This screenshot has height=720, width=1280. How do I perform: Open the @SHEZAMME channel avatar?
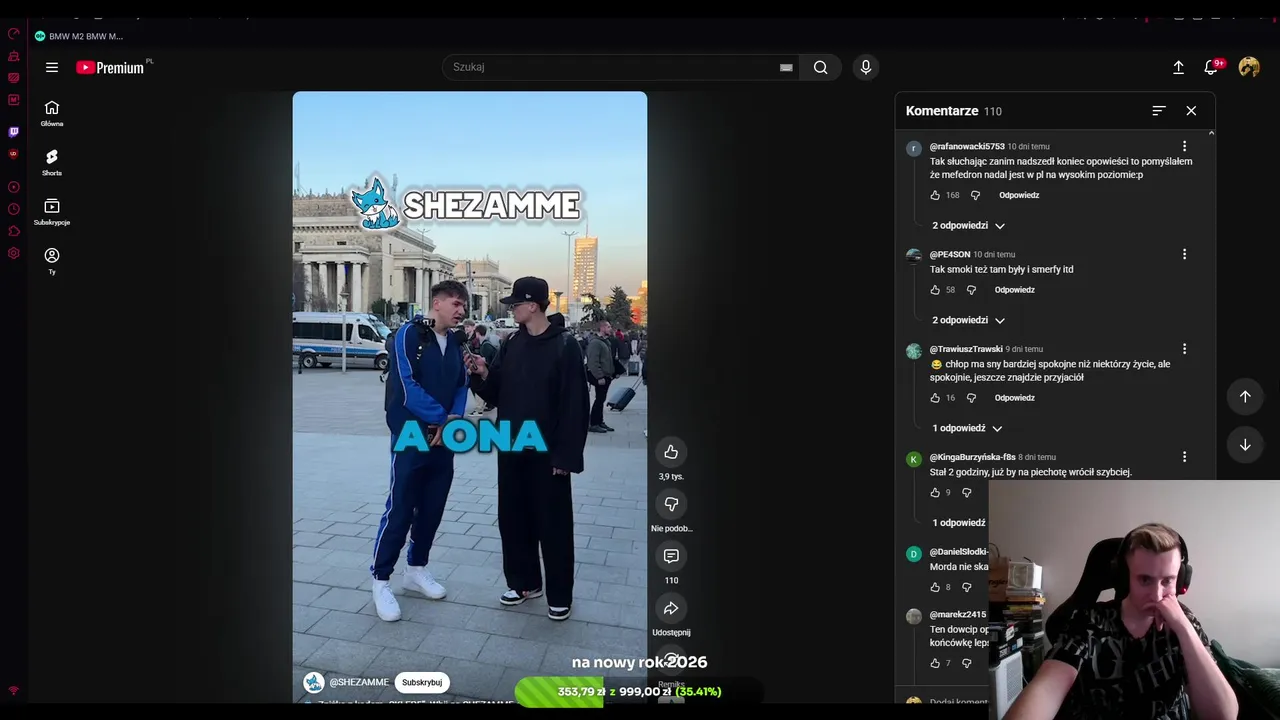[314, 682]
